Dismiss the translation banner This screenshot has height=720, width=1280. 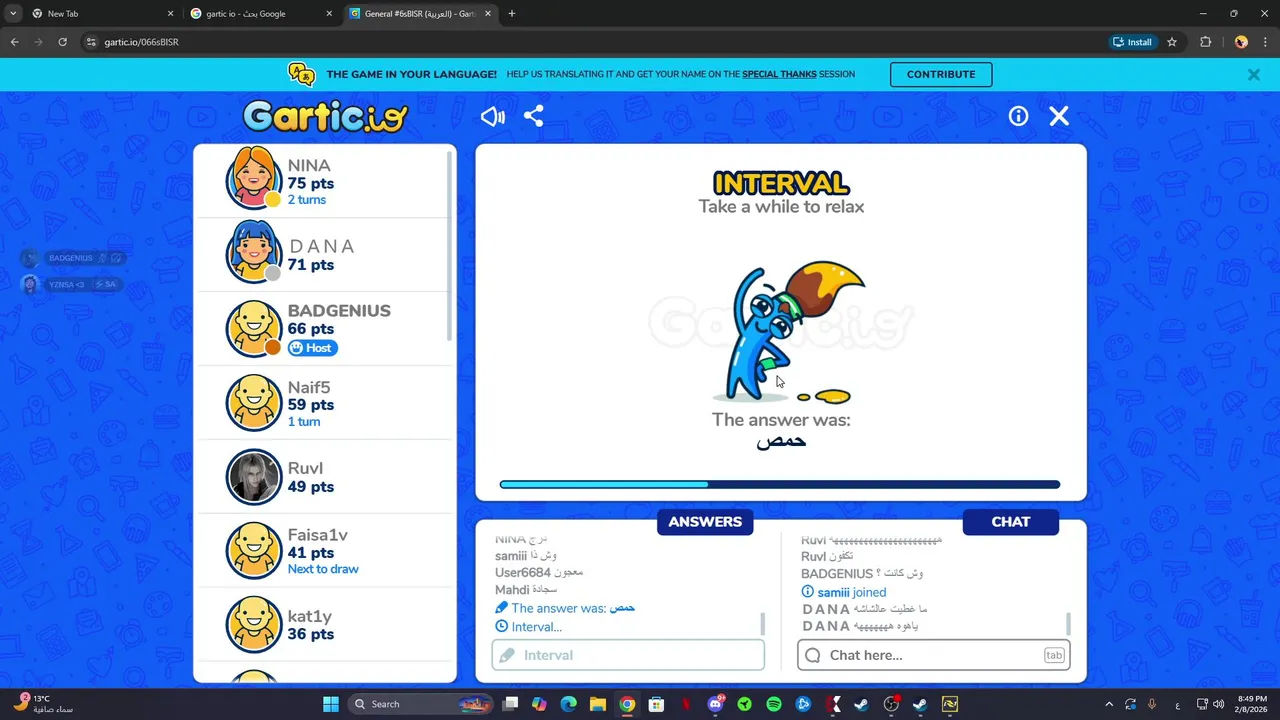click(1253, 74)
